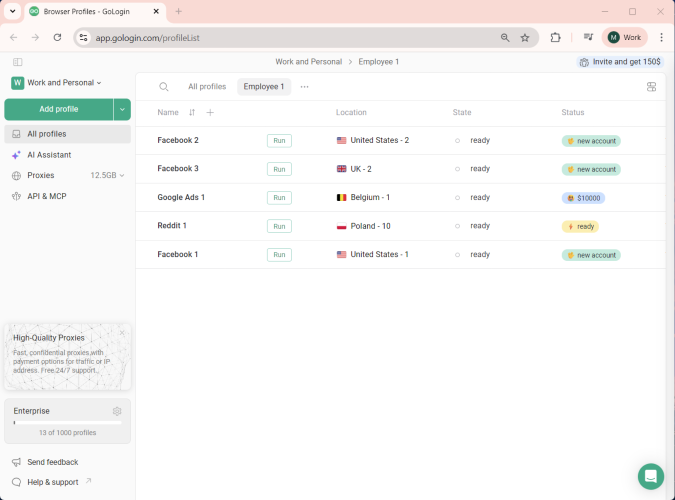Viewport: 675px width, 500px height.
Task: Click United States - 2 proxy location
Action: 373,140
